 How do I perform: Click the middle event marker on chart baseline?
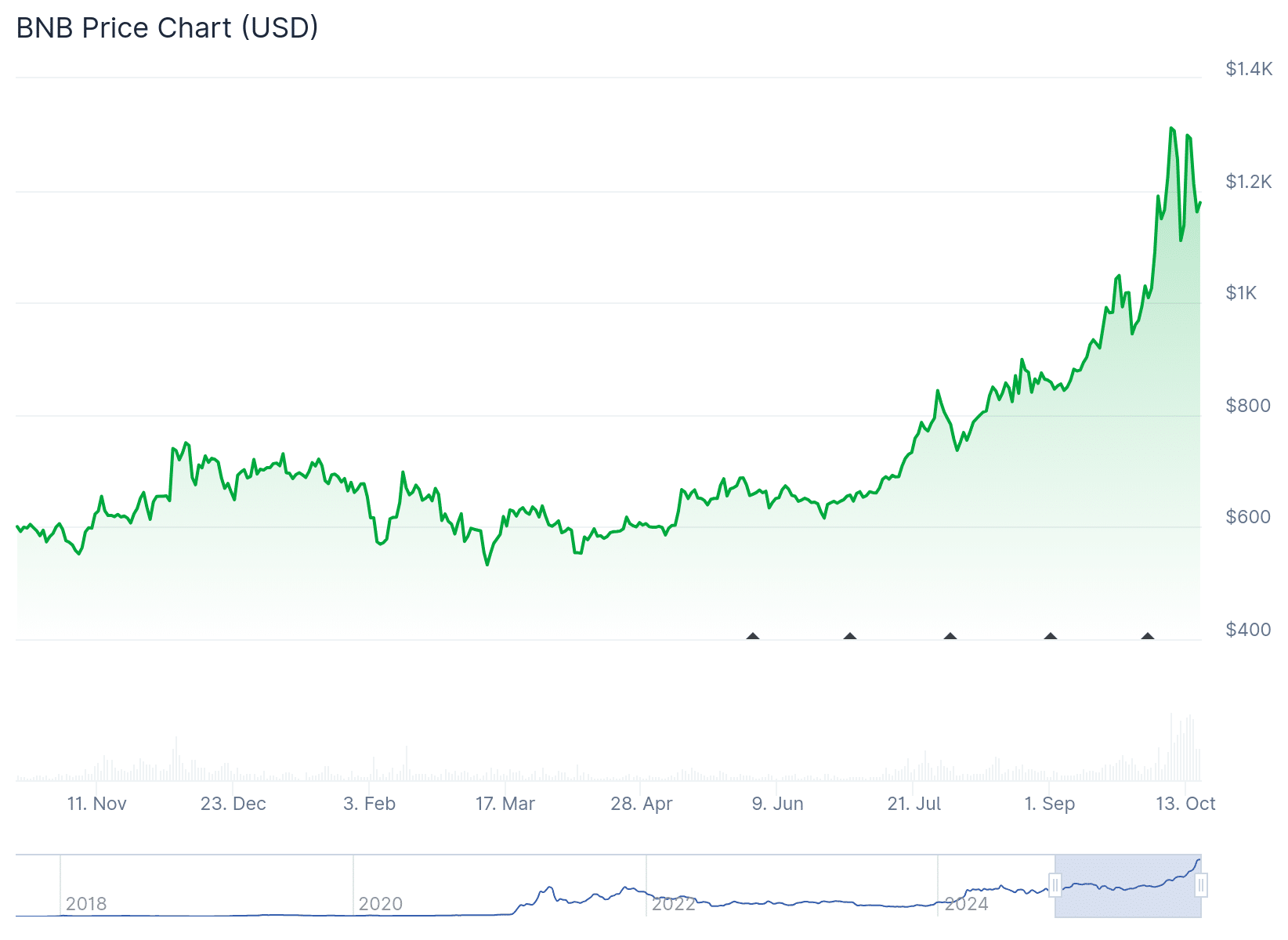point(950,636)
